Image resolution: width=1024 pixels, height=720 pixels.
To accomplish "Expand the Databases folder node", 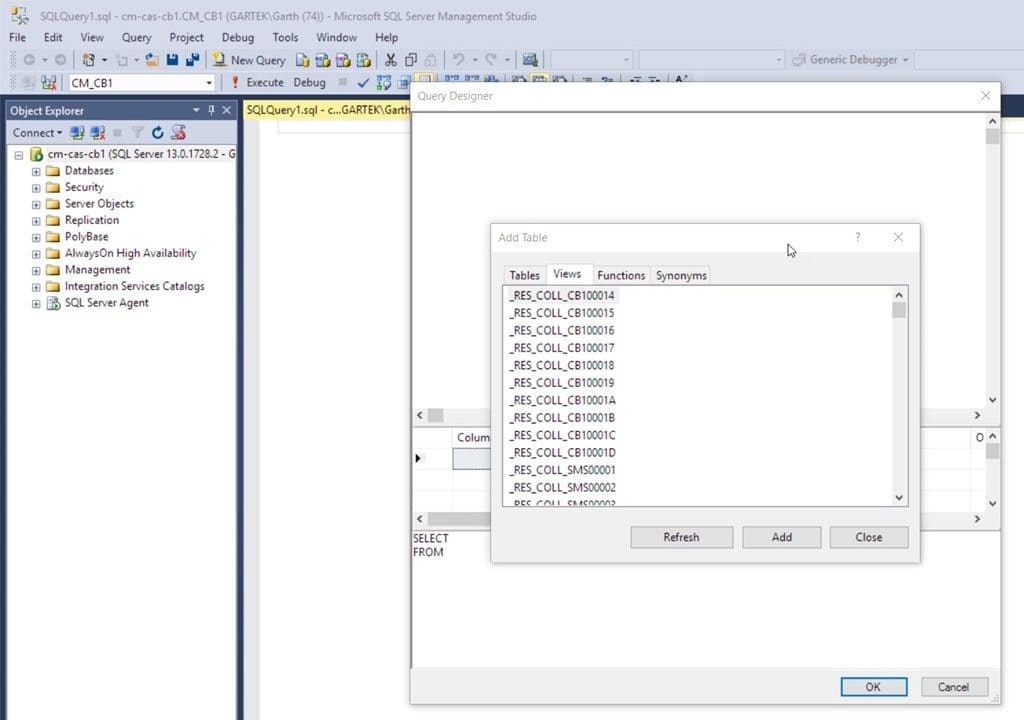I will pos(36,171).
